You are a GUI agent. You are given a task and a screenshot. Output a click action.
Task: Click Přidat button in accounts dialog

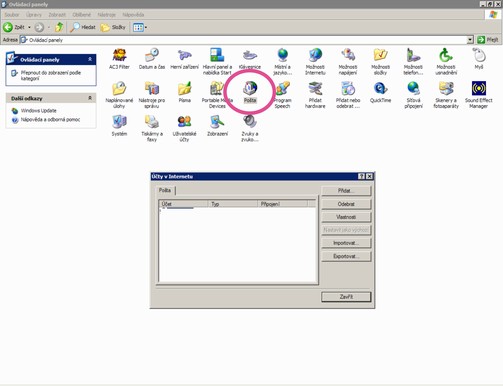(346, 191)
